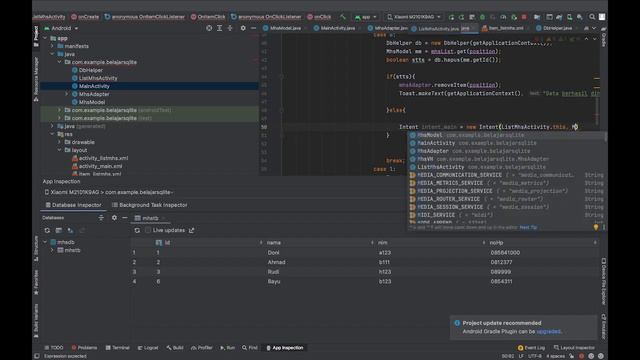This screenshot has height=360, width=640.
Task: Click the Run app play icon
Action: [x=451, y=17]
